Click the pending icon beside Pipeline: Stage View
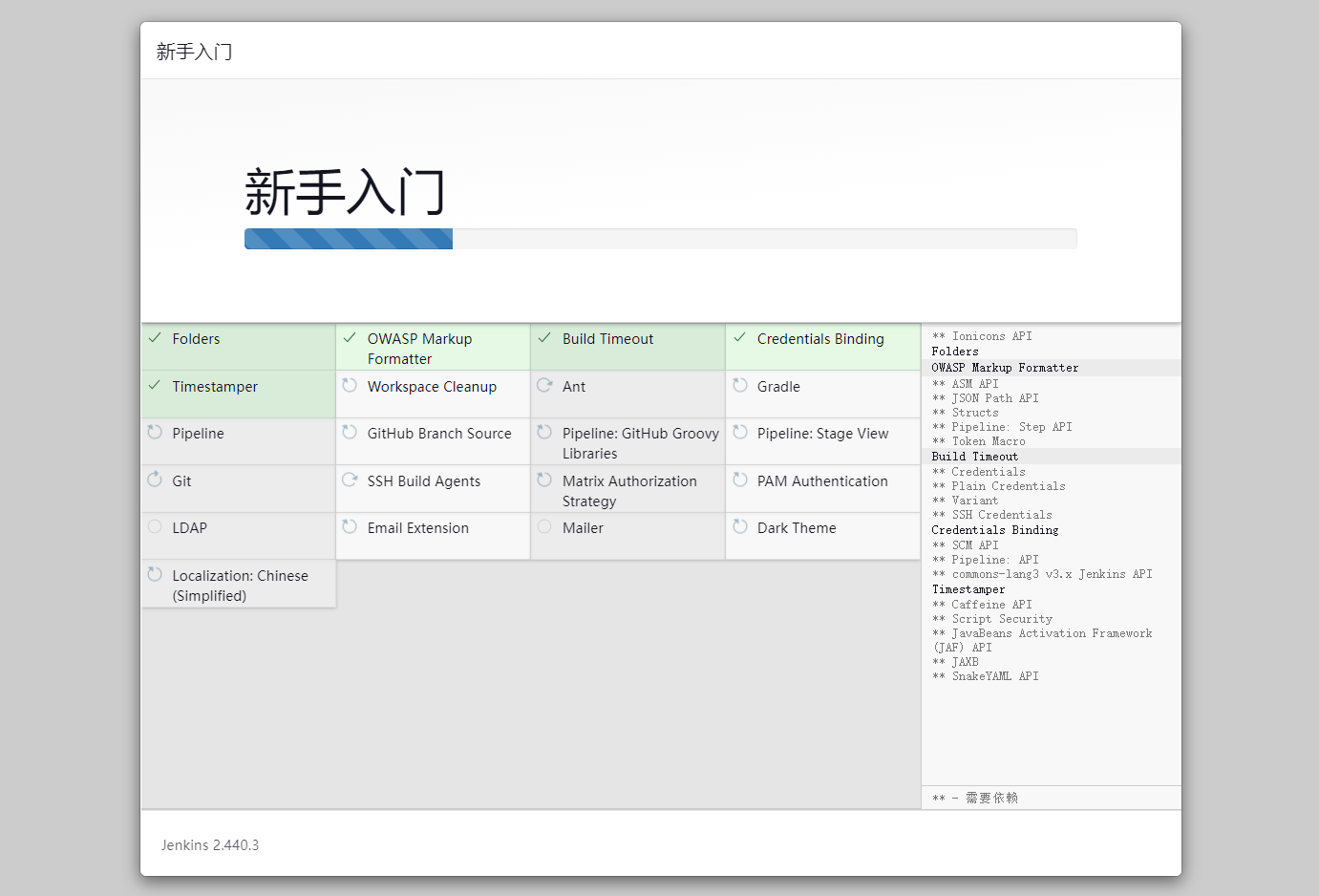The image size is (1319, 896). point(739,432)
